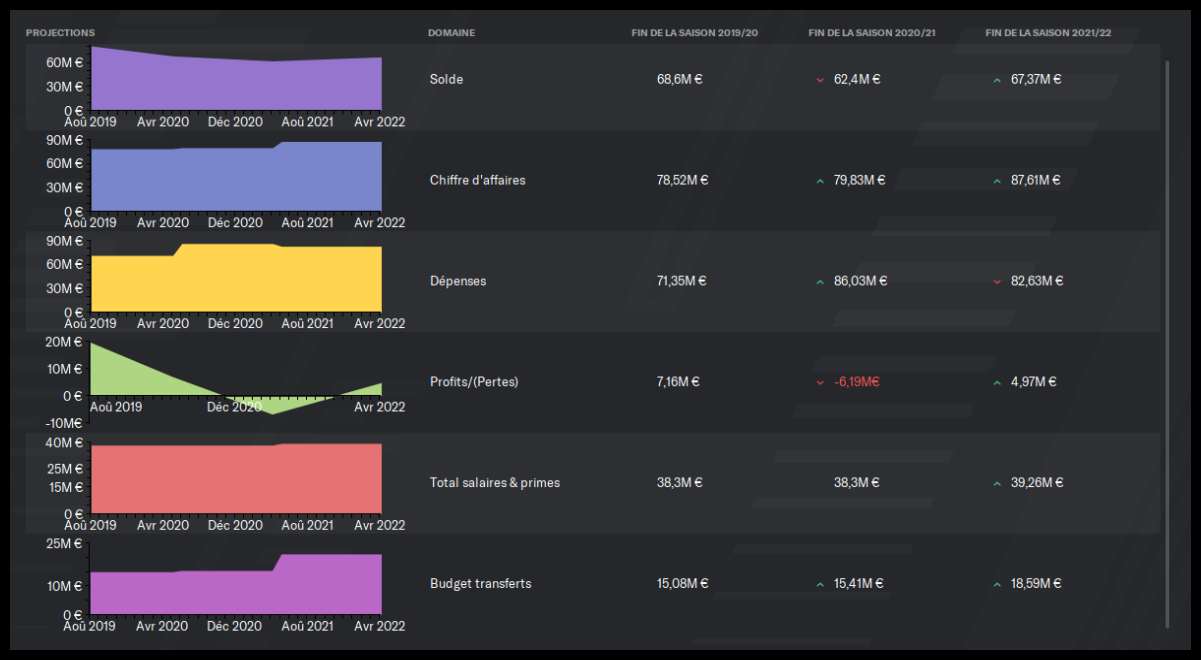Click the Solde row label
Viewport: 1201px width, 660px height.
(x=446, y=79)
